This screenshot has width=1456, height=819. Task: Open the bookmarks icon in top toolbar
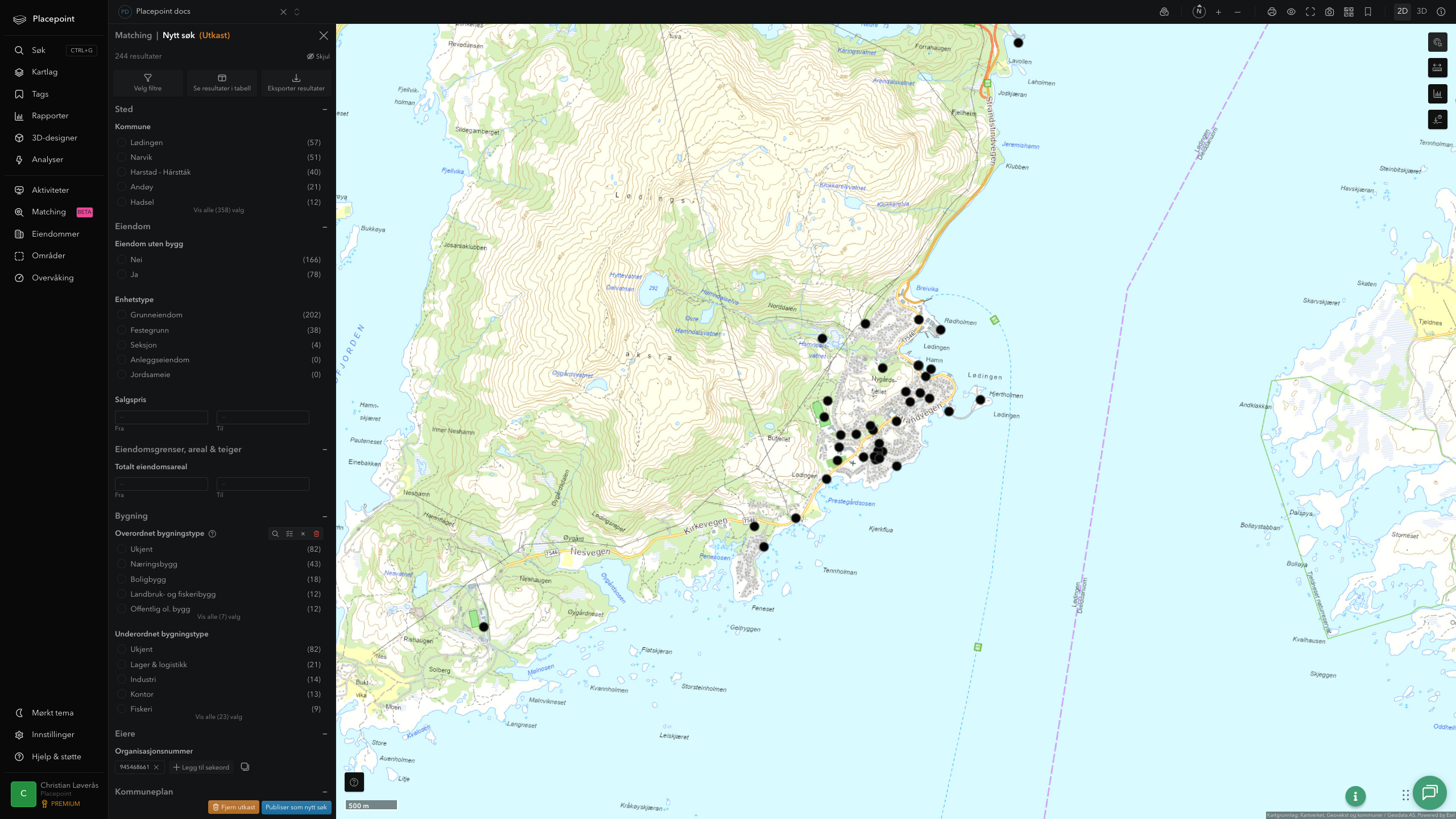[x=1368, y=12]
